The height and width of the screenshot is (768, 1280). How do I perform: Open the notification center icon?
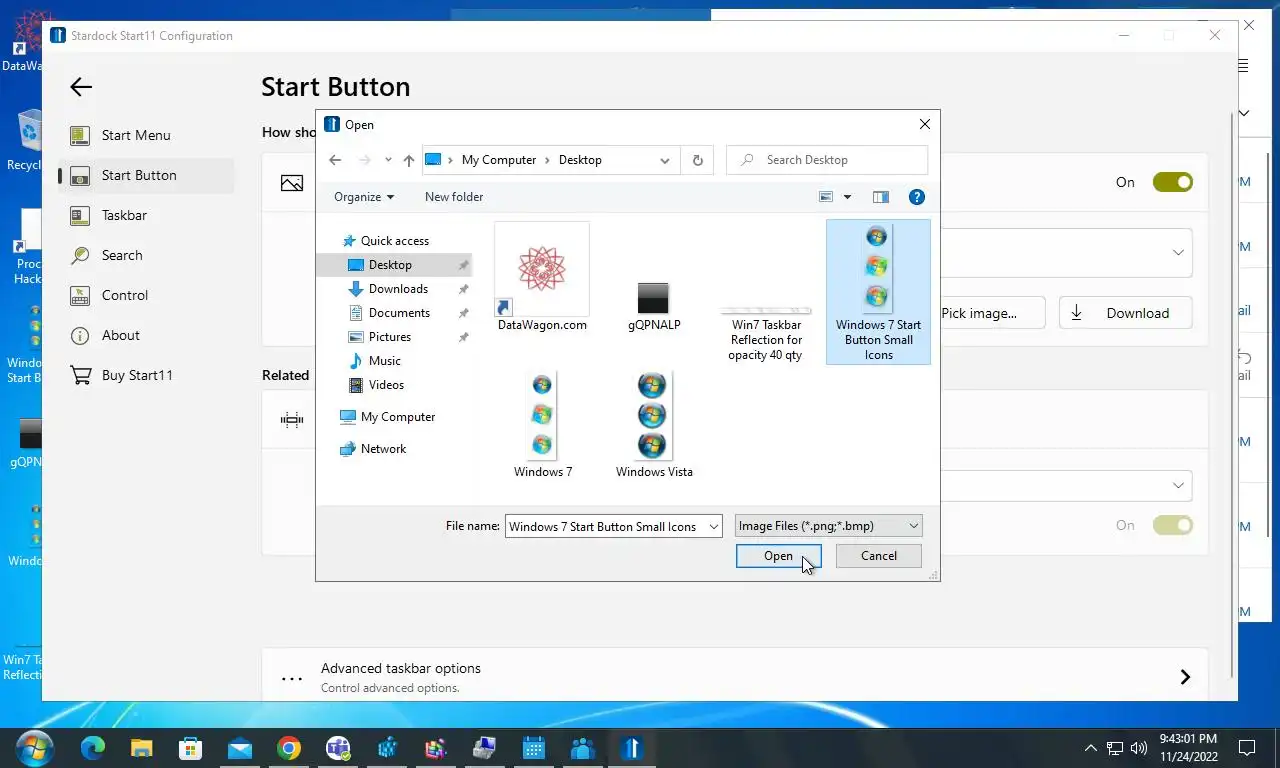[x=1247, y=748]
